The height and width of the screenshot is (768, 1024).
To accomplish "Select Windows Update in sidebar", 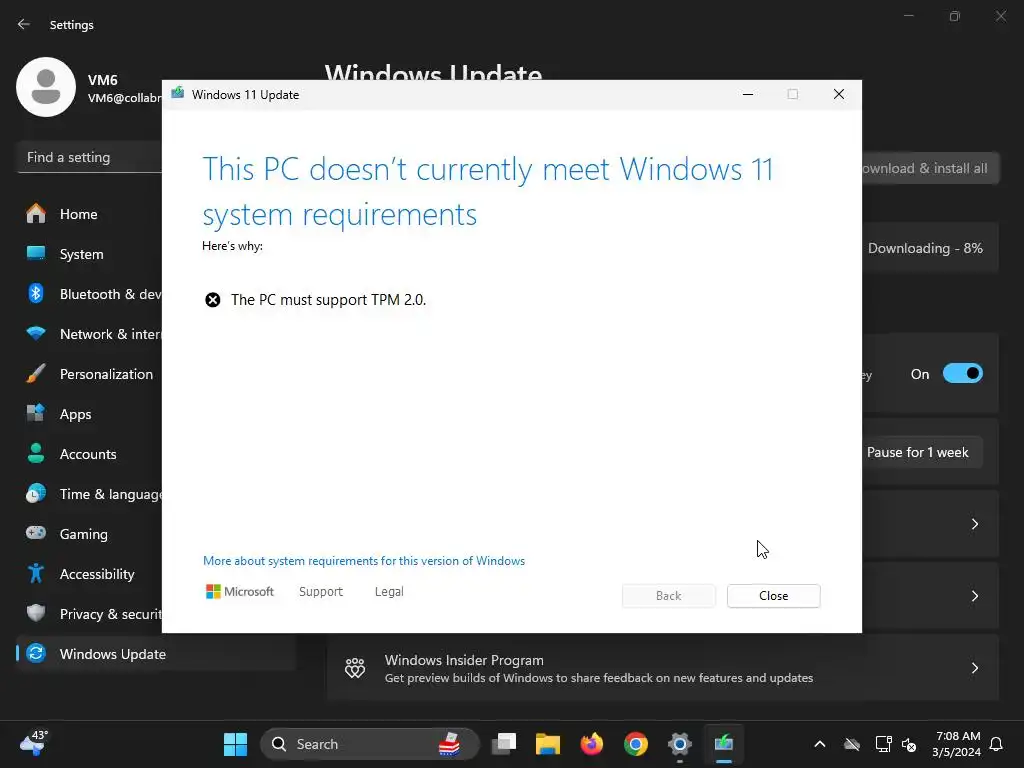I will 155,653.
